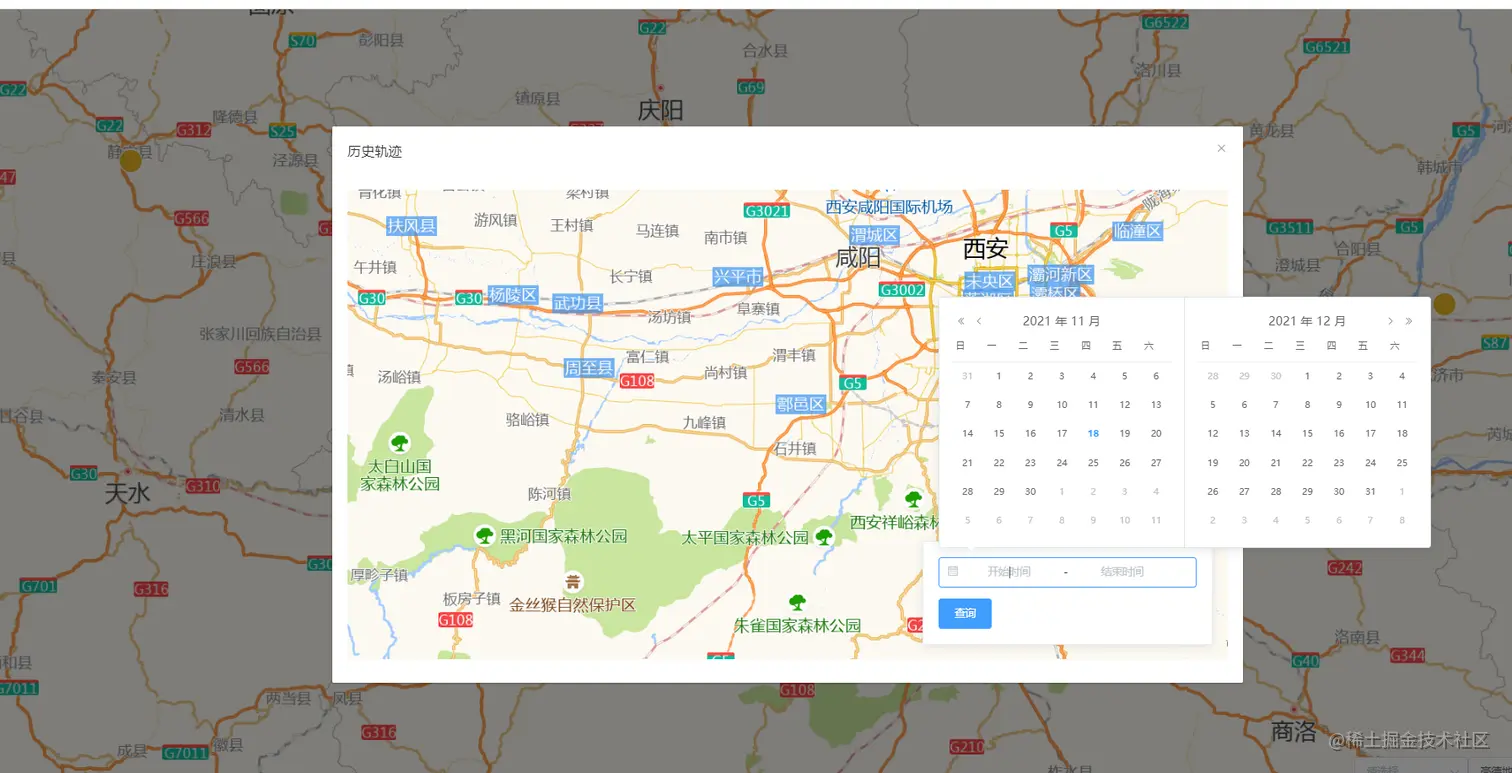Viewport: 1512px width, 773px height.
Task: Click 鄠邑区 label on dialog map
Action: click(801, 404)
